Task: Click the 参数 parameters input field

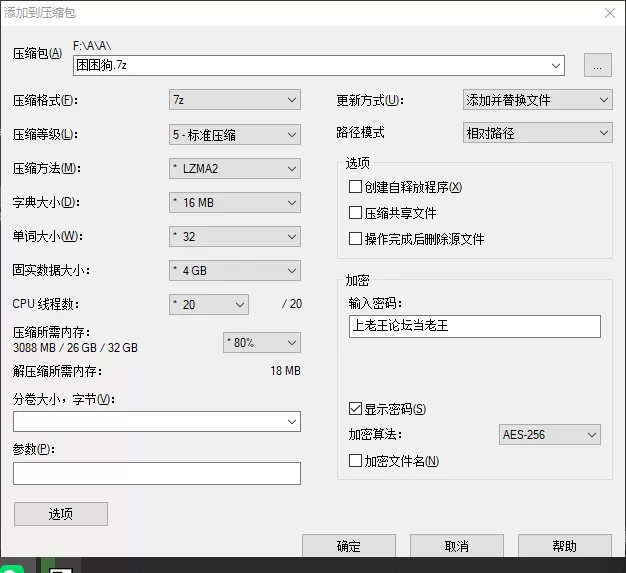Action: coord(157,474)
